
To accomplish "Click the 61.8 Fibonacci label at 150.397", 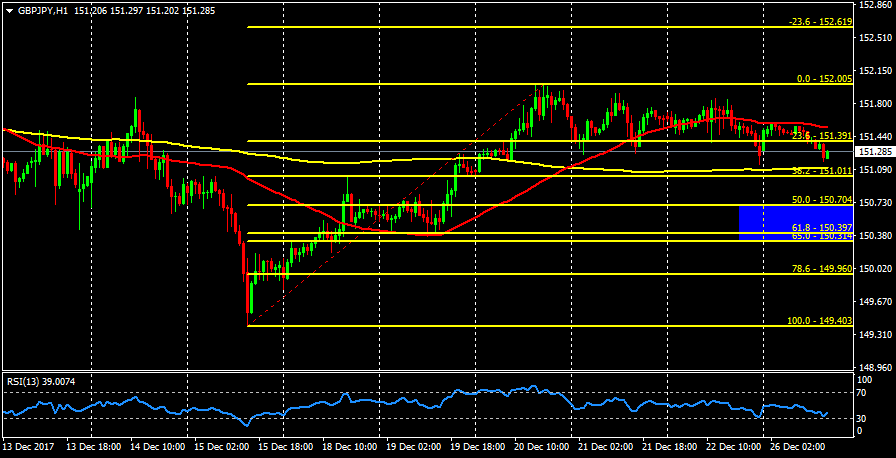I will coord(821,228).
